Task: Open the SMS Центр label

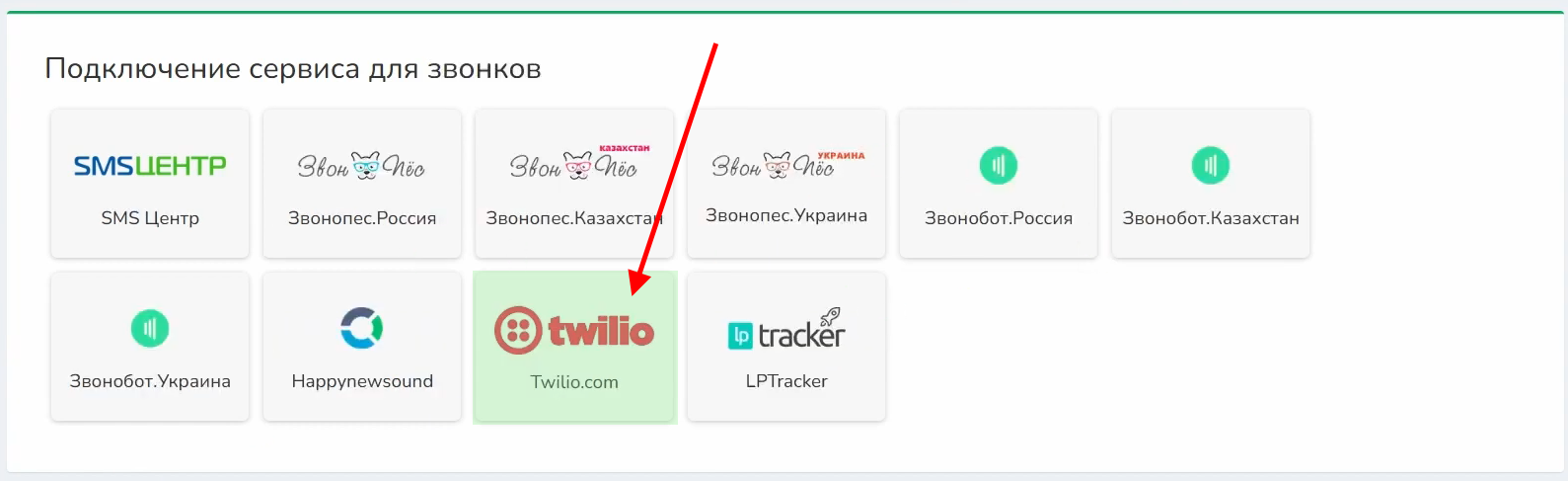Action: click(150, 218)
